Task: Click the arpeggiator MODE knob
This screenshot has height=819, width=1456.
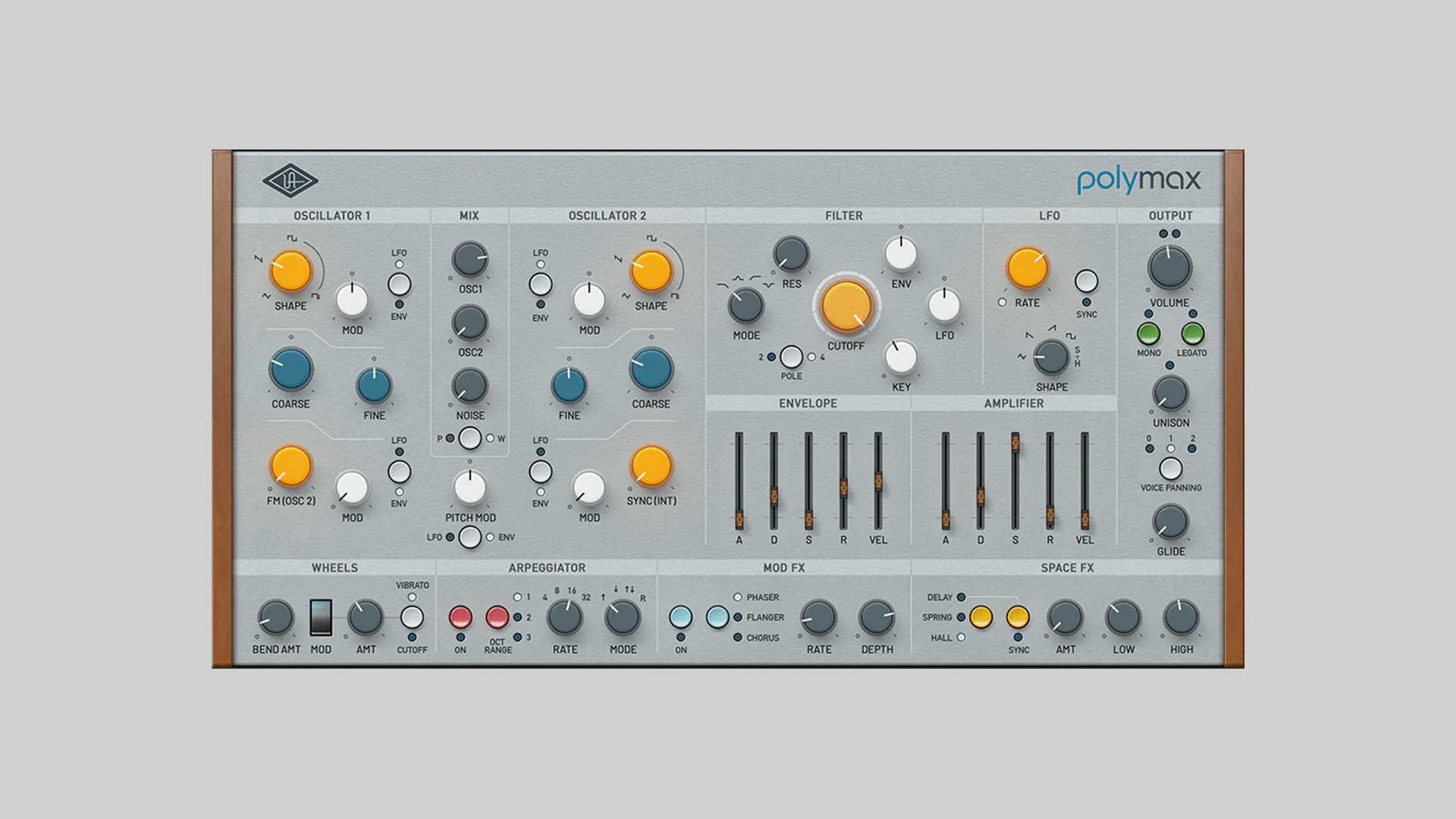Action: 623,617
